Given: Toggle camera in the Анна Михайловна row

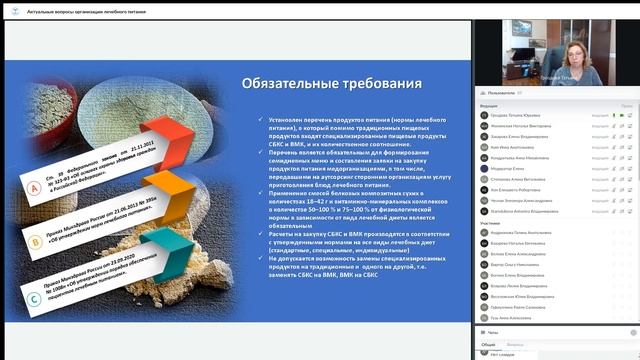Looking at the screenshot, I should pyautogui.click(x=622, y=158).
